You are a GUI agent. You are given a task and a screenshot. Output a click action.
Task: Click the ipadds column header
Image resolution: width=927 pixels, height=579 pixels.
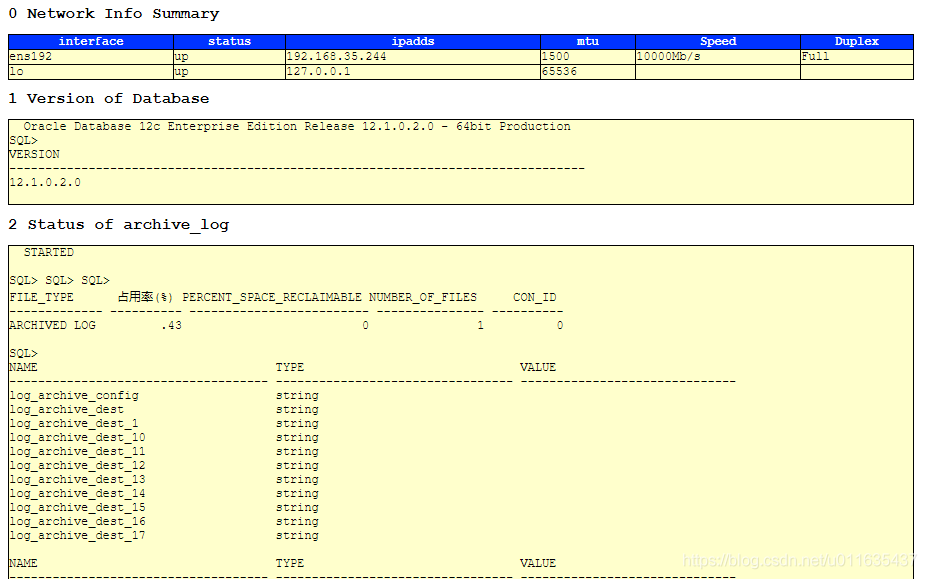point(413,41)
